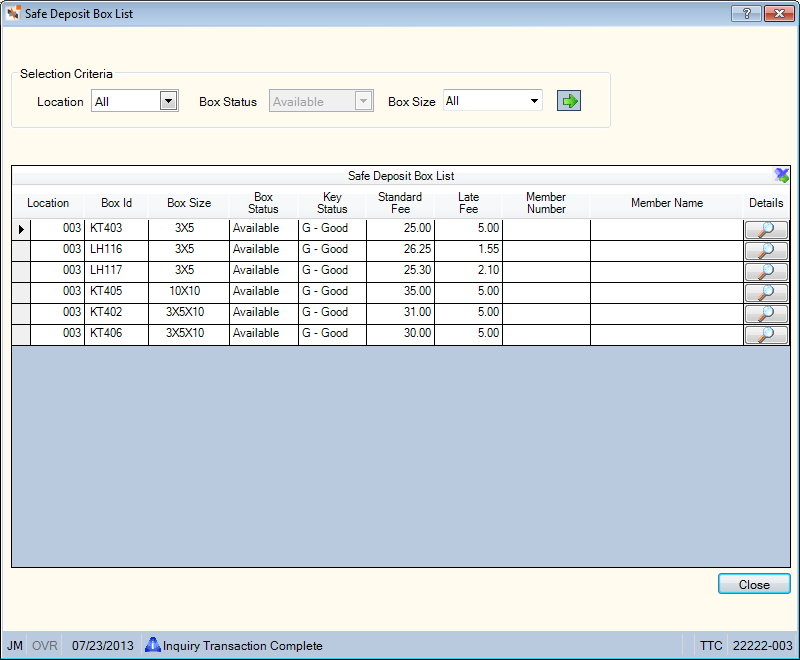The height and width of the screenshot is (660, 800).
Task: Click the info icon in status bar
Action: pos(152,645)
